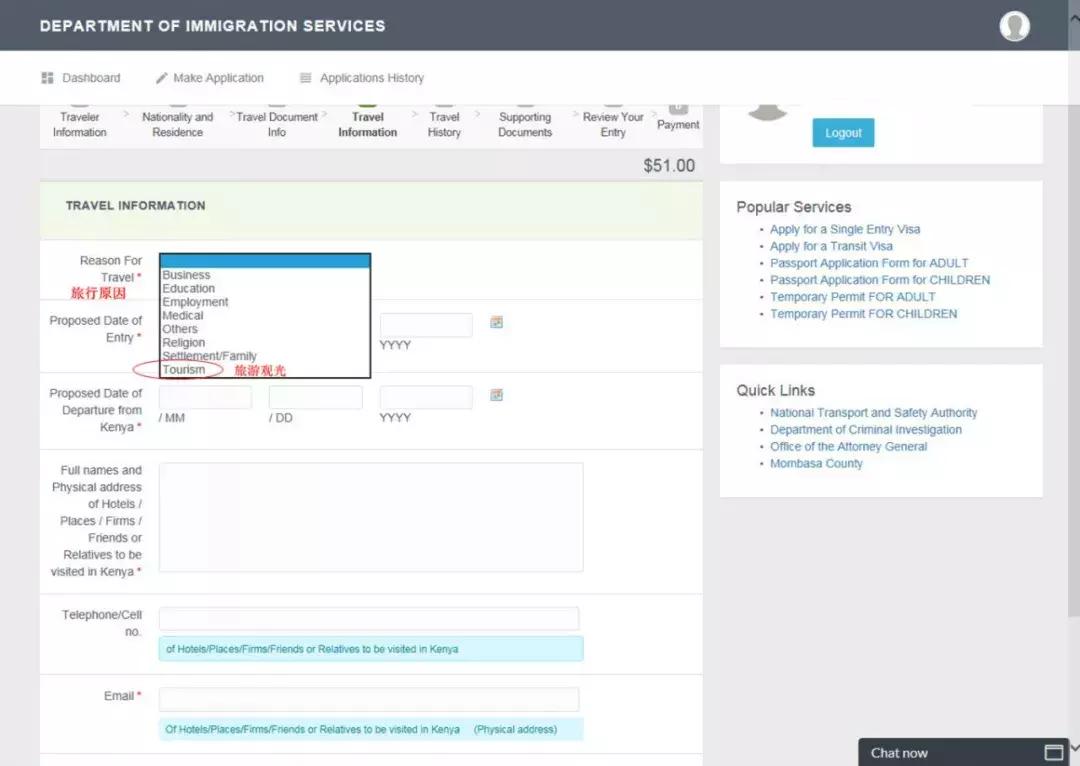Visit Mombasa County link
This screenshot has width=1080, height=766.
(x=816, y=463)
